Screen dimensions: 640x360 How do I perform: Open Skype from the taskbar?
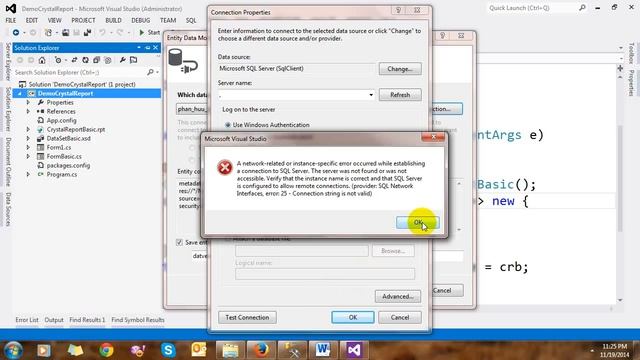tap(168, 350)
